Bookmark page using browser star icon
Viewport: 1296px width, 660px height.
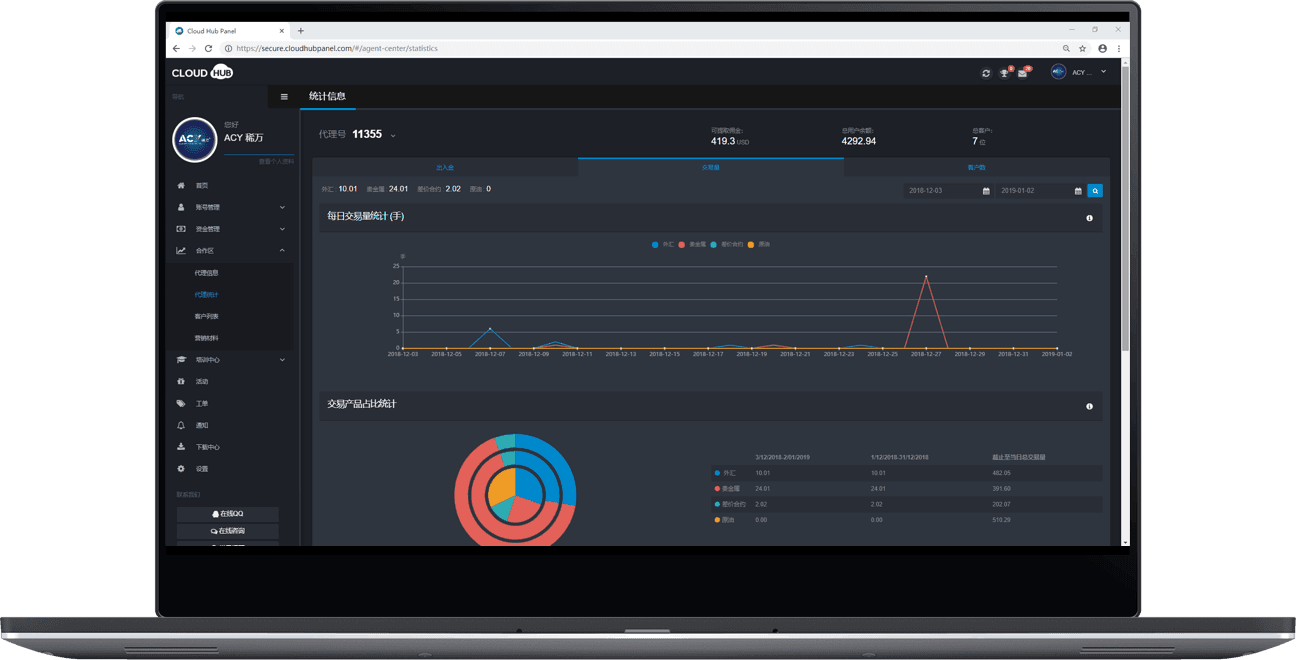[x=1082, y=48]
